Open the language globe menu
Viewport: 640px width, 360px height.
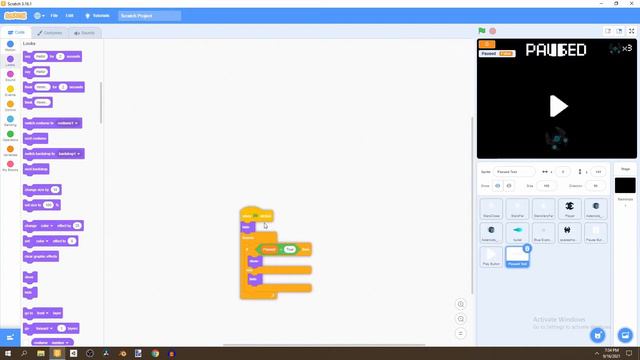tap(39, 16)
